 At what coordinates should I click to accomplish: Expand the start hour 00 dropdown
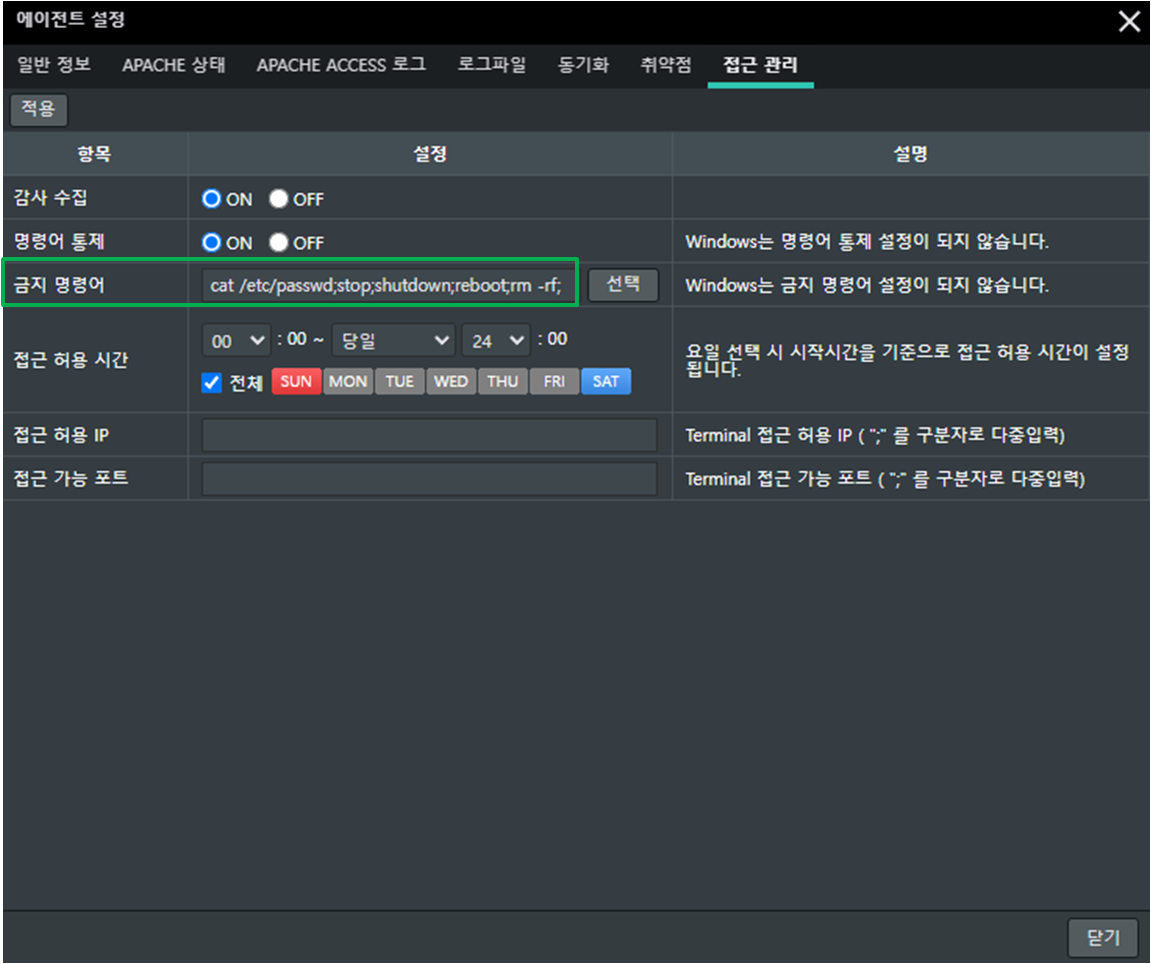tap(236, 341)
